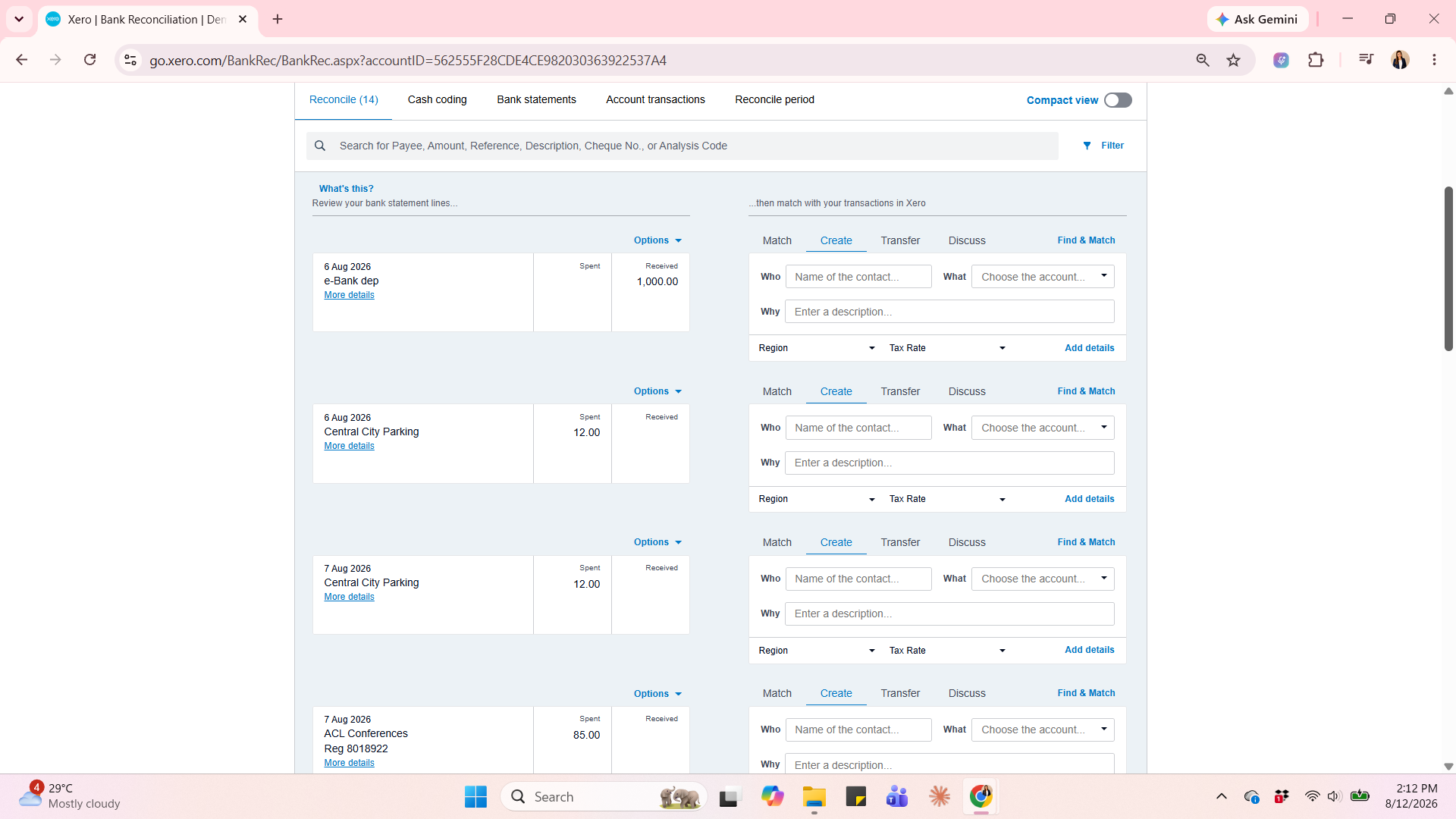Open More details for e-Bank dep
The width and height of the screenshot is (1456, 819).
tap(349, 295)
